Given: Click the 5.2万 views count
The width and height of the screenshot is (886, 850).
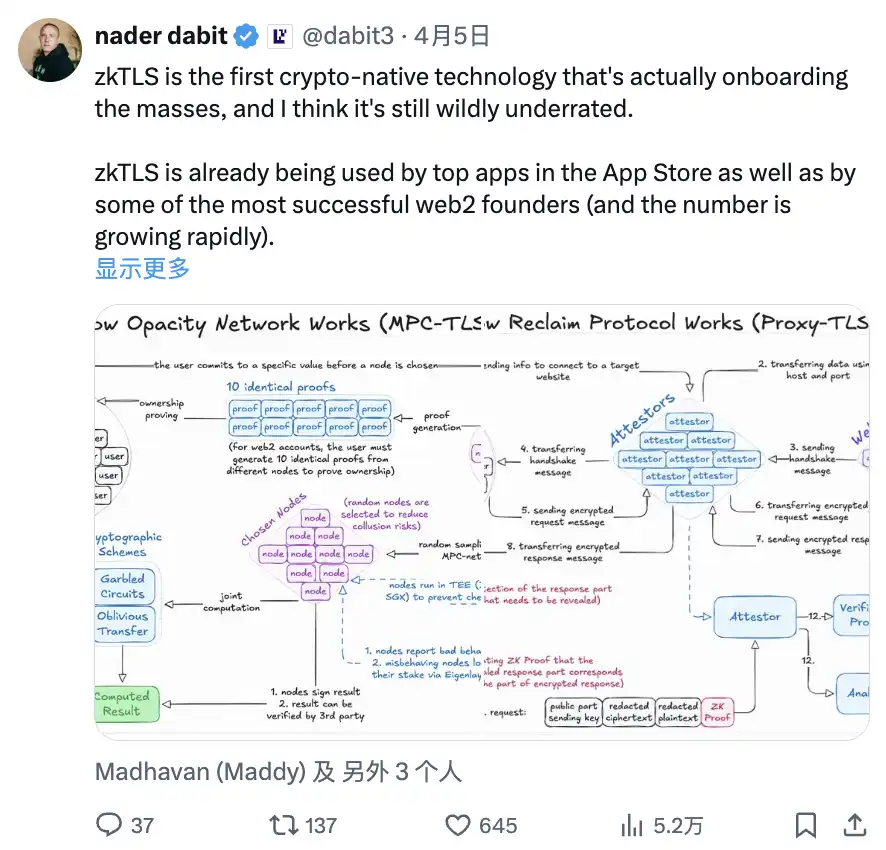Looking at the screenshot, I should 678,825.
